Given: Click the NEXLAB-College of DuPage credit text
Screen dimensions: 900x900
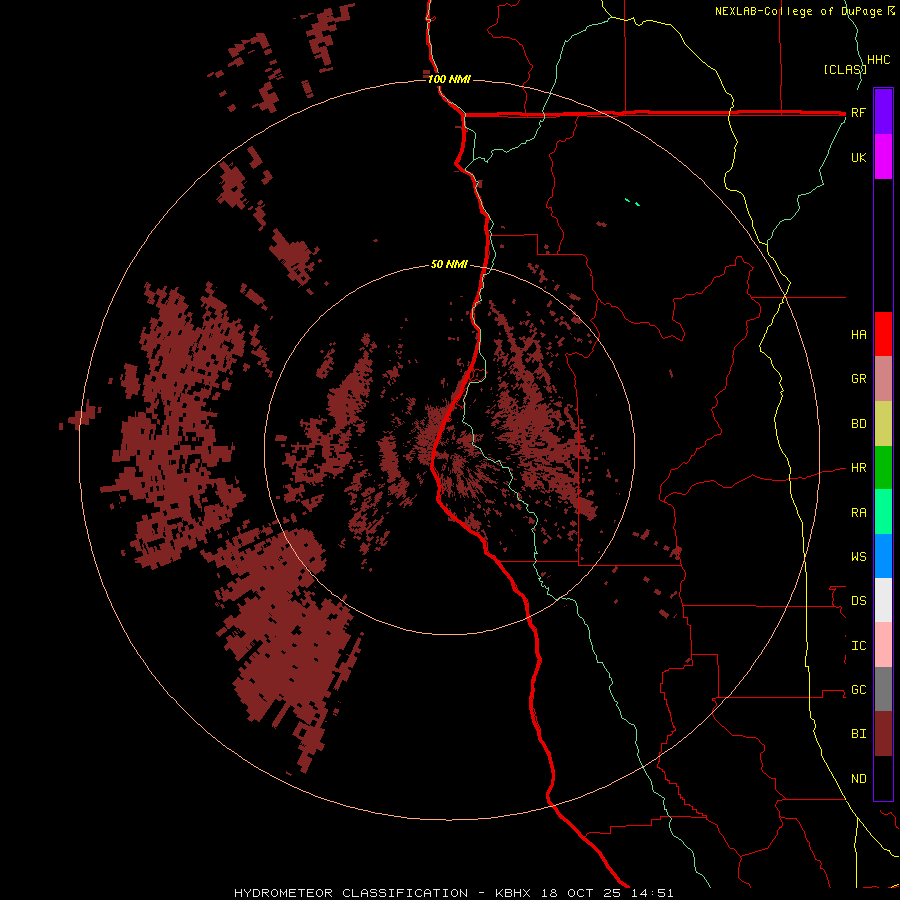Looking at the screenshot, I should point(799,11).
